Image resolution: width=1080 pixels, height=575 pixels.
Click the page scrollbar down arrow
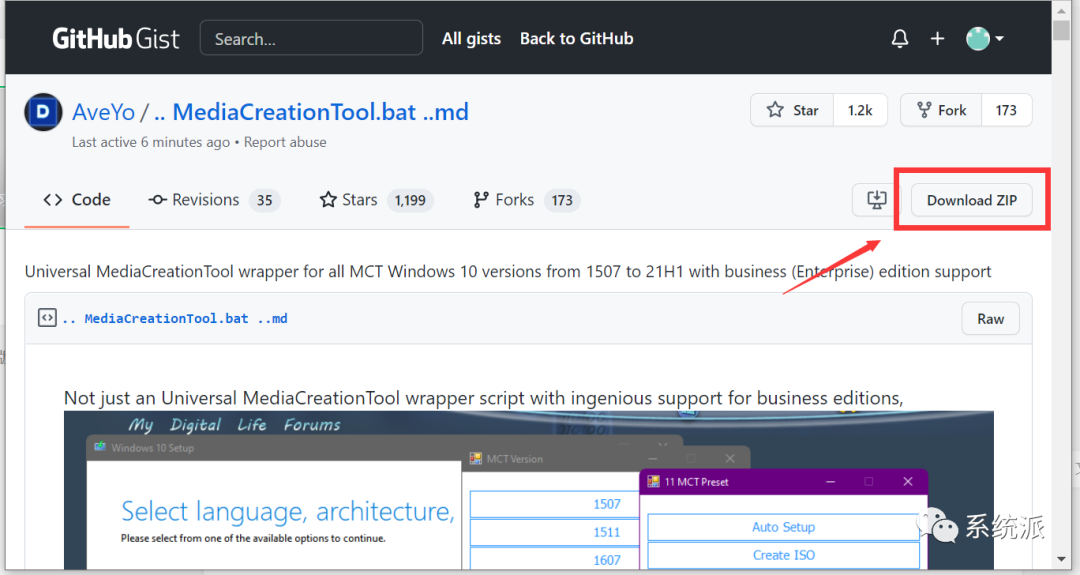[x=1061, y=559]
